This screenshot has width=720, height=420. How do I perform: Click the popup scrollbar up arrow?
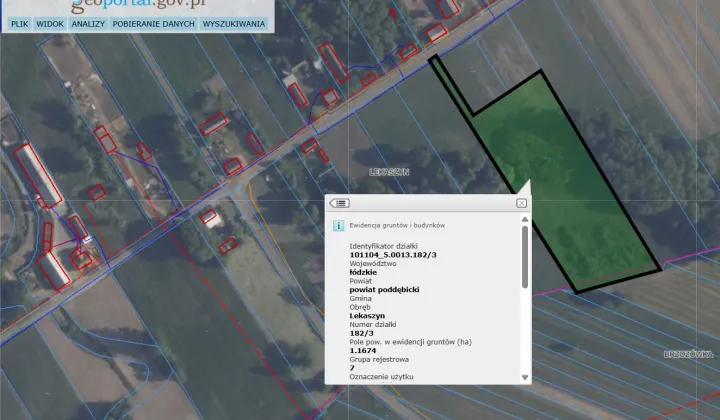point(525,219)
